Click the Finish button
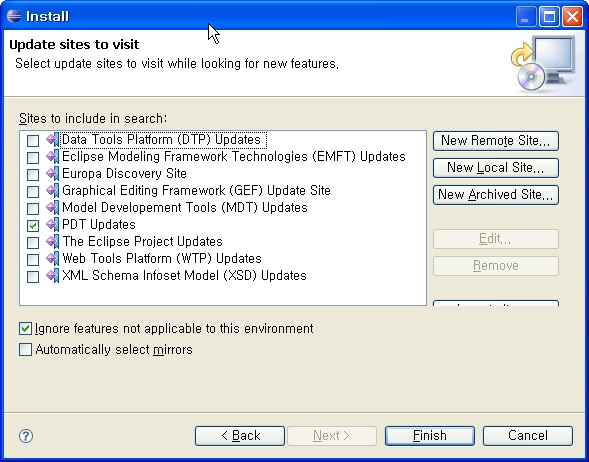589x462 pixels. point(430,436)
